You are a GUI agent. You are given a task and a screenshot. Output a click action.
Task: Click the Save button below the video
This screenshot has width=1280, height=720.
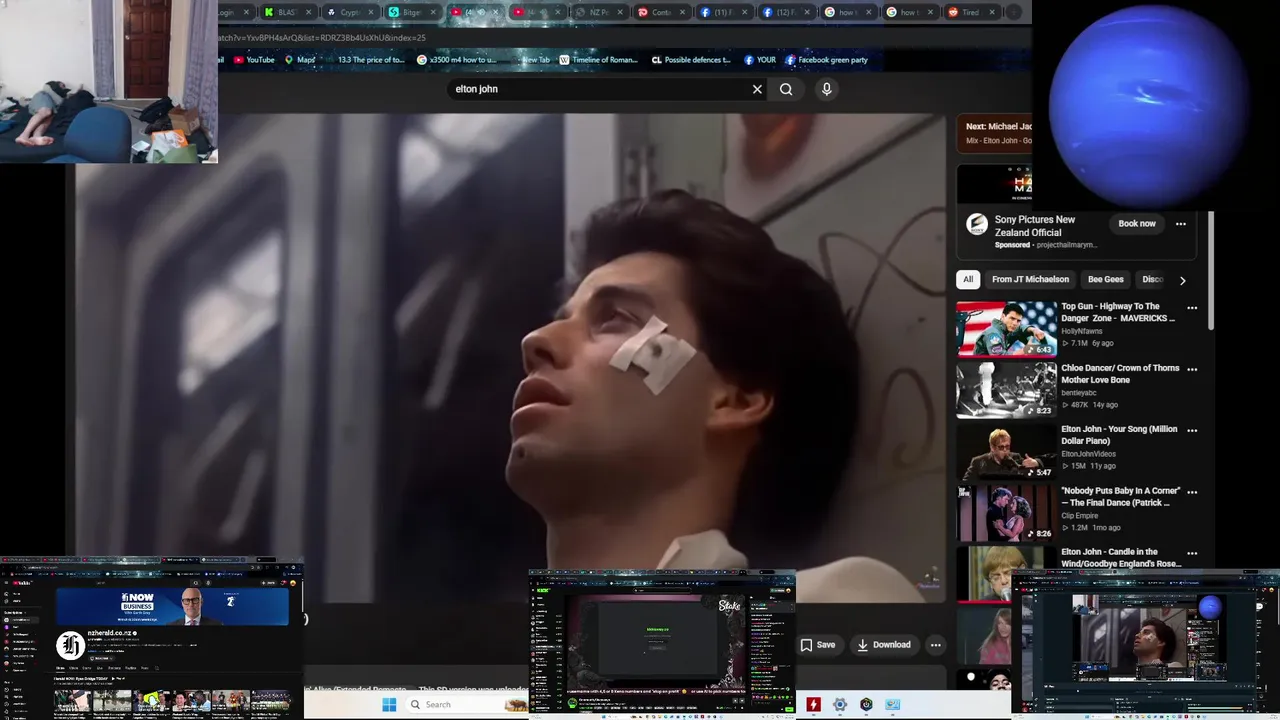(817, 645)
